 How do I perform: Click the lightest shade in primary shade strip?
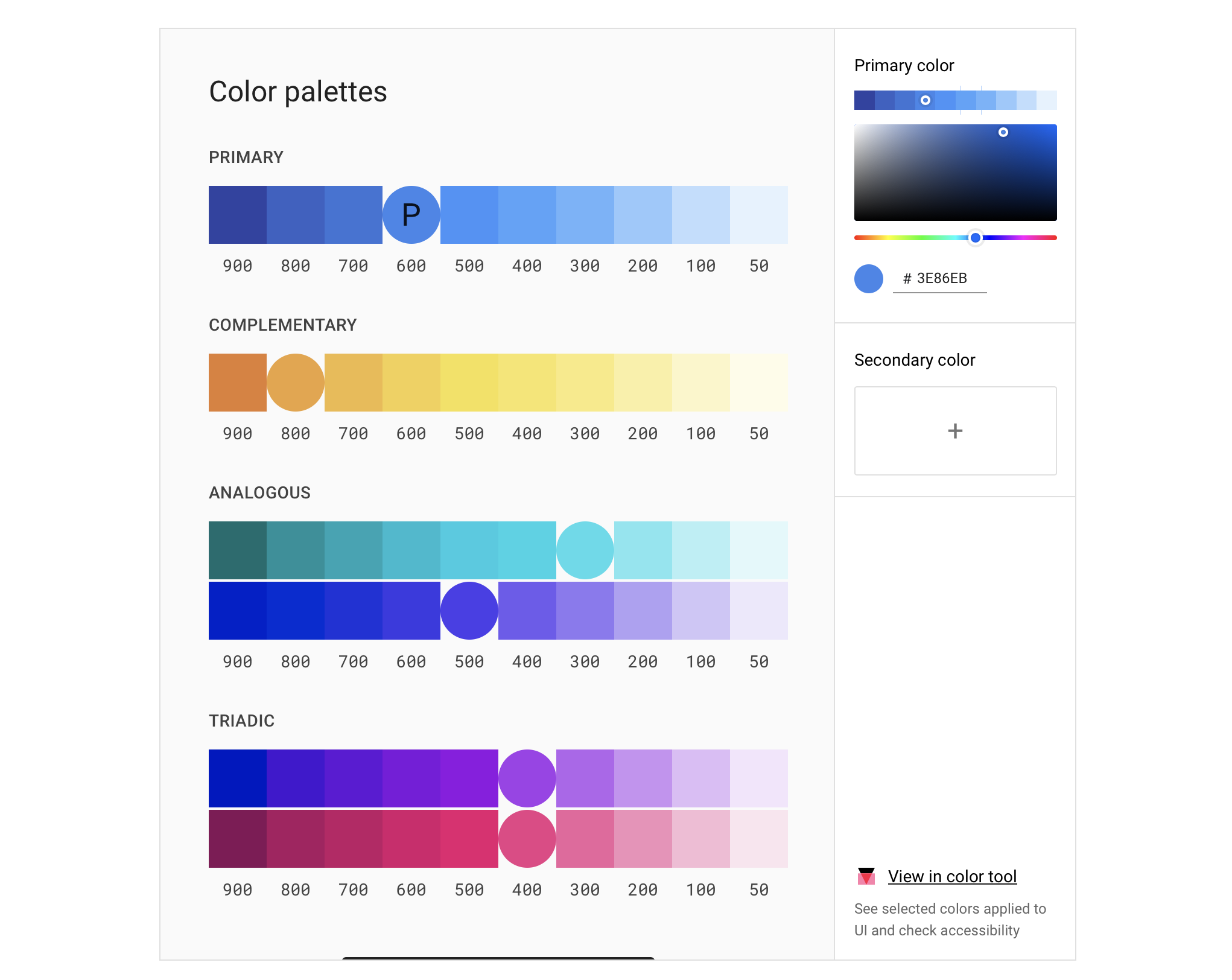(1047, 100)
